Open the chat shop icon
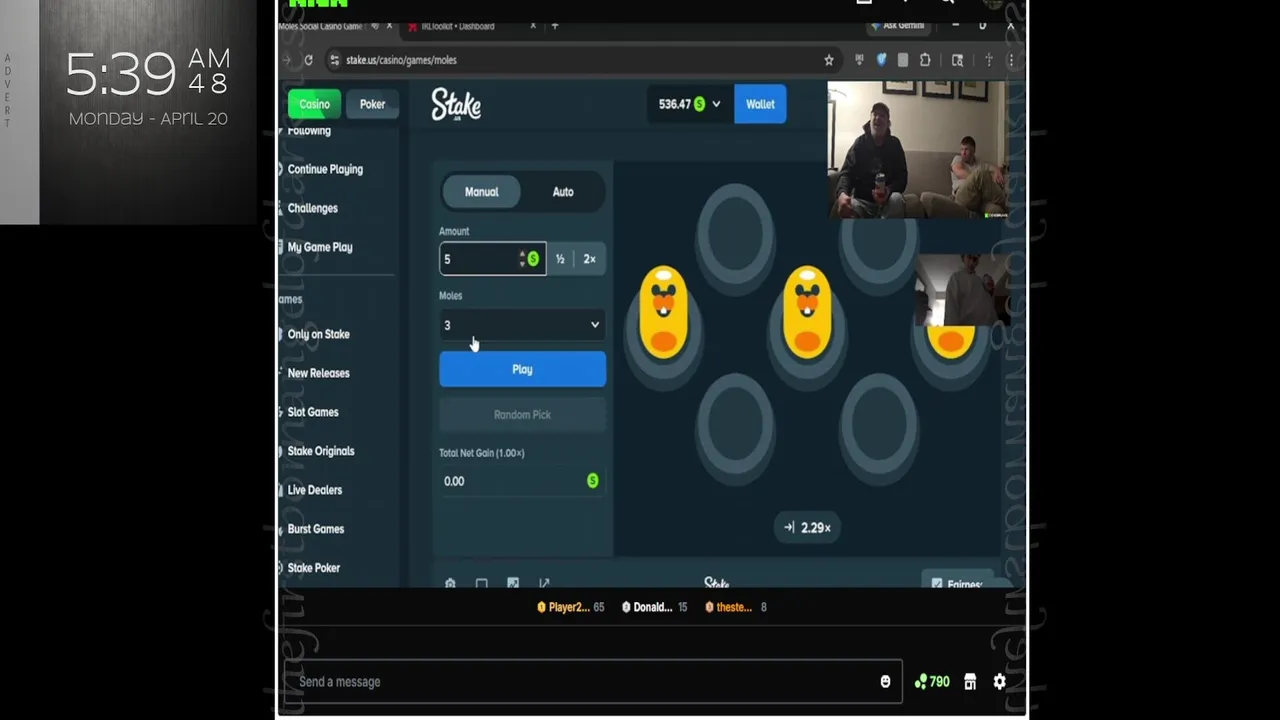The height and width of the screenshot is (720, 1280). (x=970, y=682)
